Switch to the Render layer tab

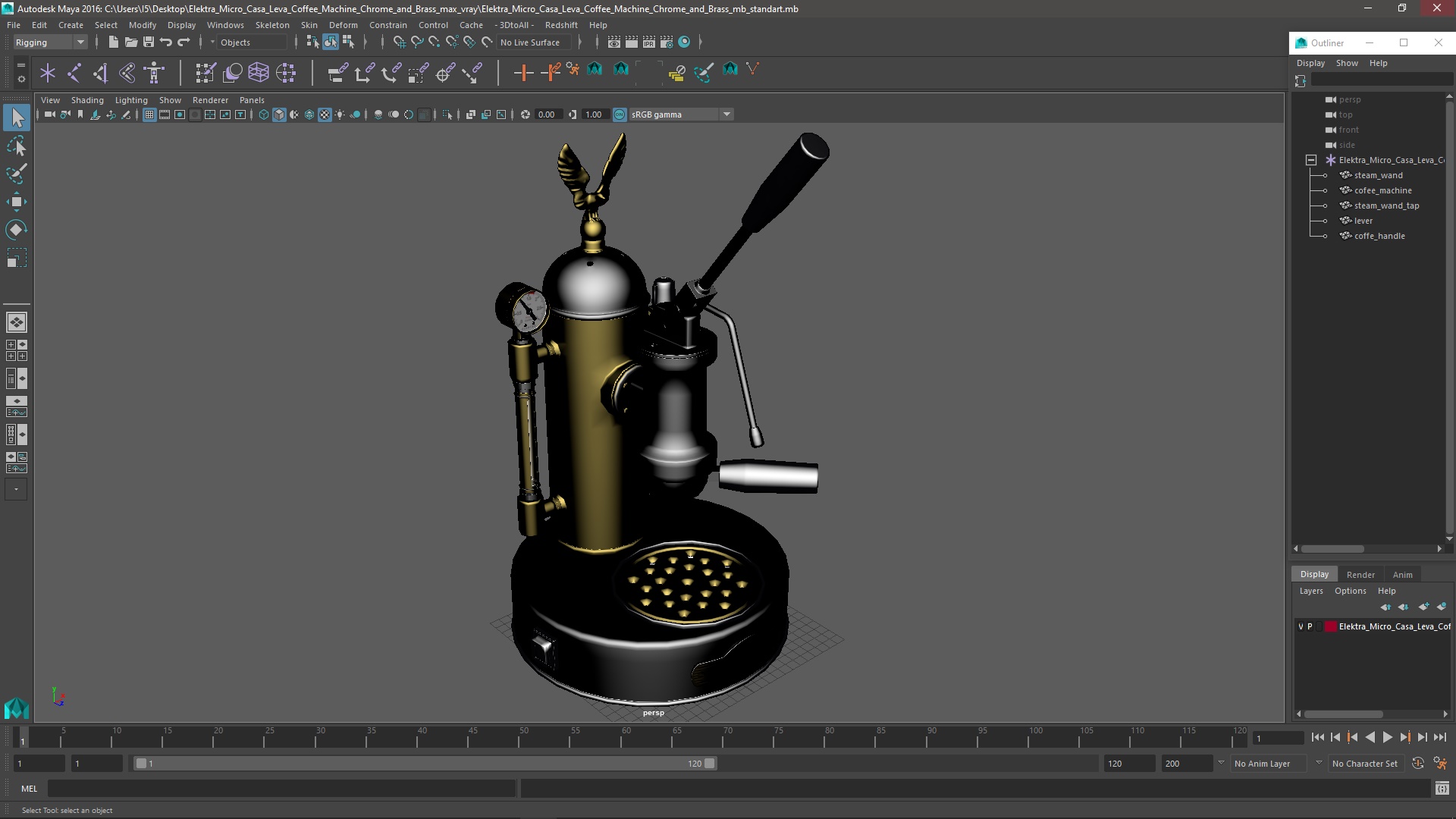(1360, 574)
